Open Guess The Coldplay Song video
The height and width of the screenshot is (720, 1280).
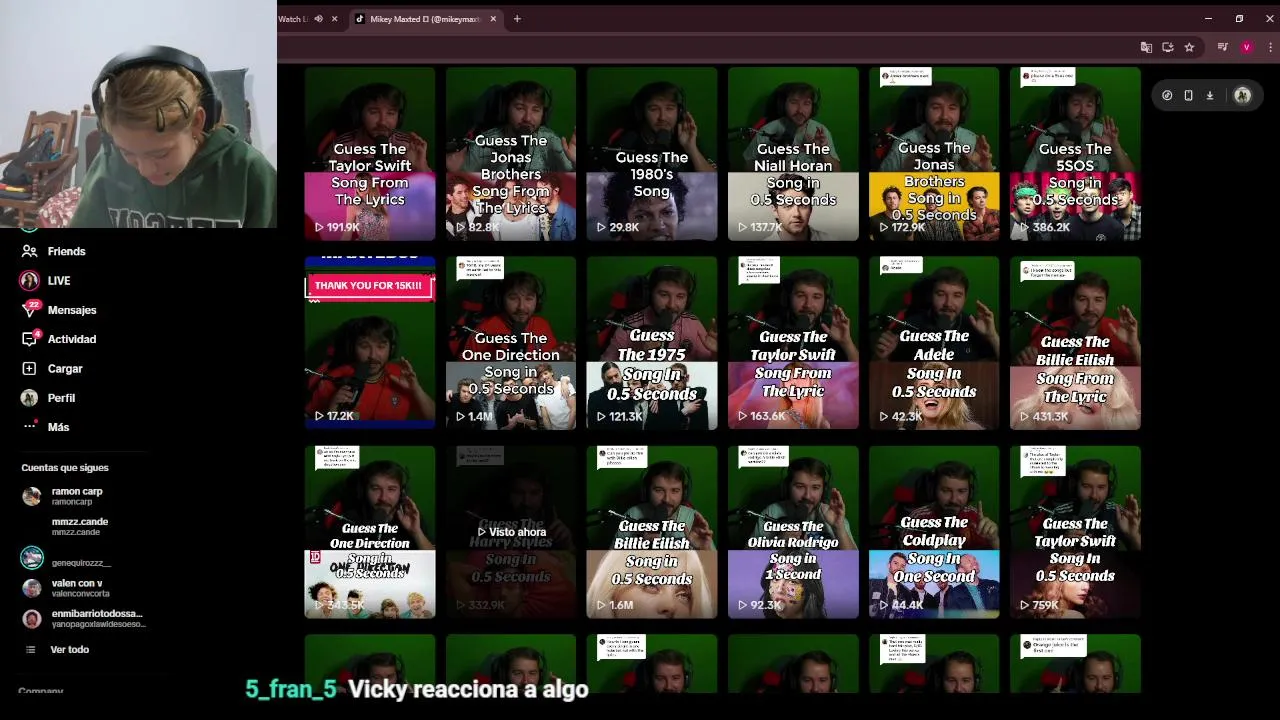[x=934, y=532]
